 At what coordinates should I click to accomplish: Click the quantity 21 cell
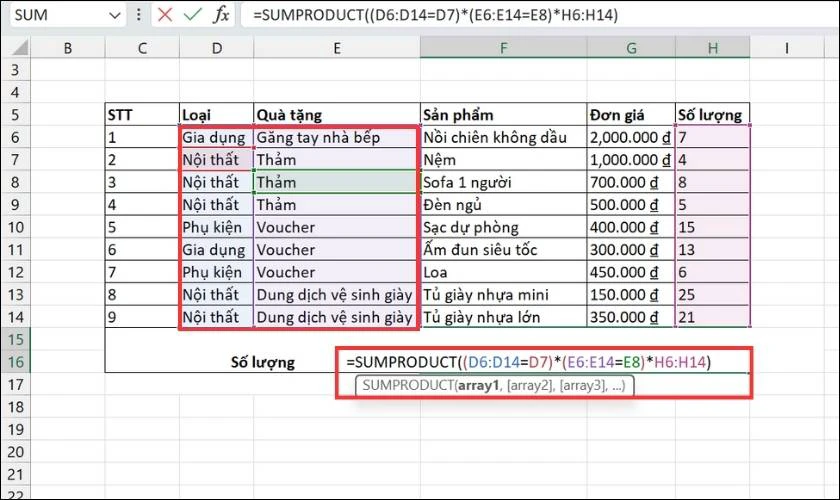(712, 317)
